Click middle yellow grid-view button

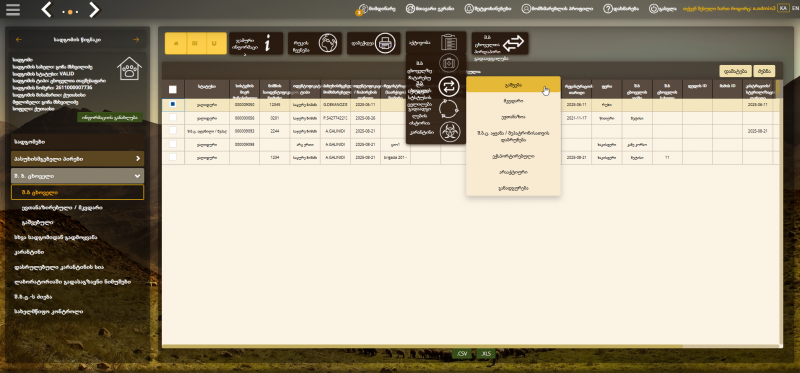(x=196, y=43)
